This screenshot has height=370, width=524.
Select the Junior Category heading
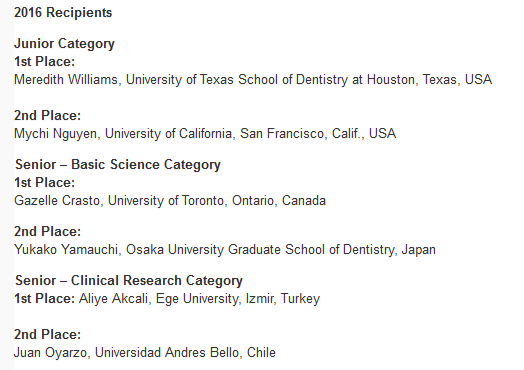(64, 44)
